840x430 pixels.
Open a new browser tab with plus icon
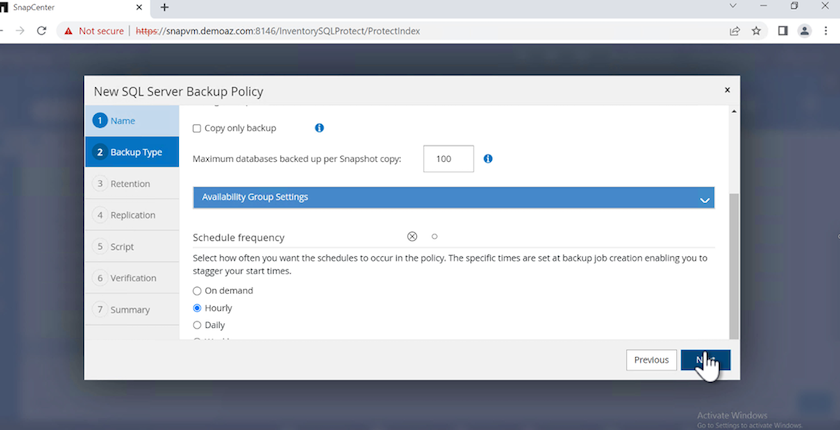165,8
